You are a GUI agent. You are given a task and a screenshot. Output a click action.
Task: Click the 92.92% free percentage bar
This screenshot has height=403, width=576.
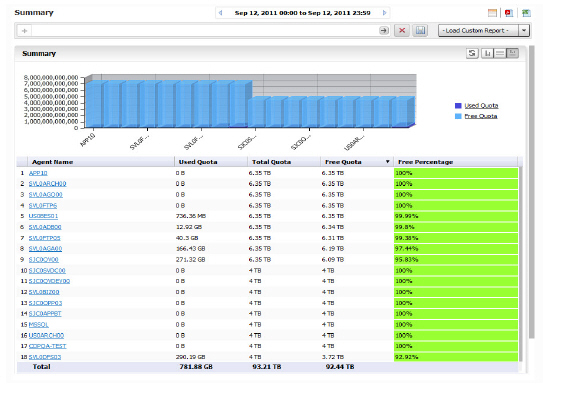click(x=456, y=357)
